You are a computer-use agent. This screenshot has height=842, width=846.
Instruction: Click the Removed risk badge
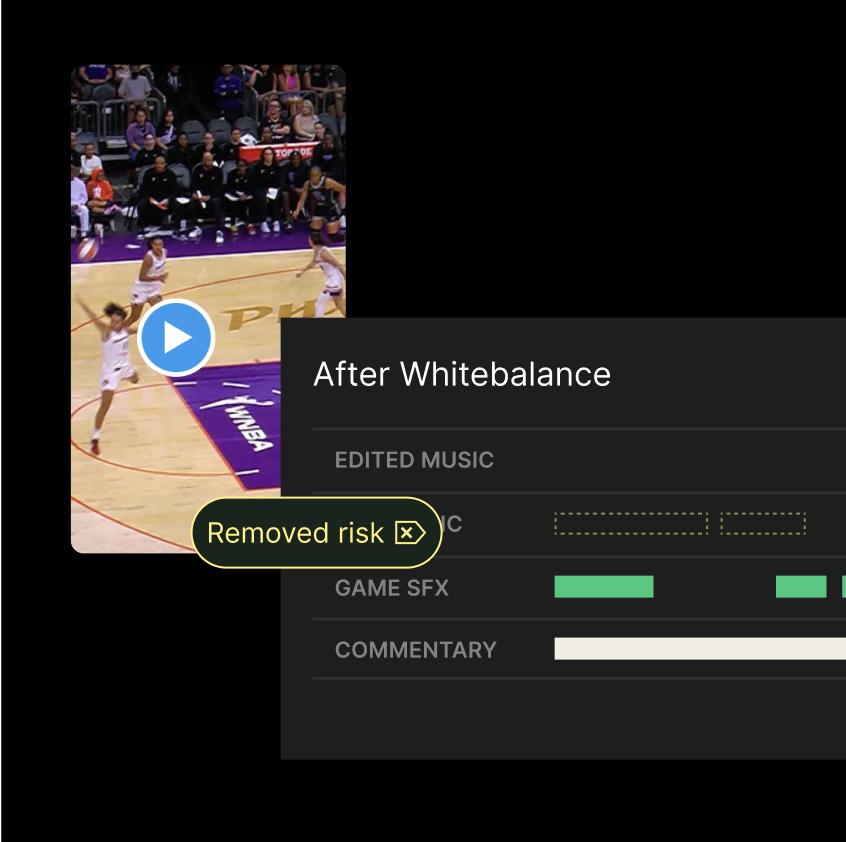pos(317,532)
